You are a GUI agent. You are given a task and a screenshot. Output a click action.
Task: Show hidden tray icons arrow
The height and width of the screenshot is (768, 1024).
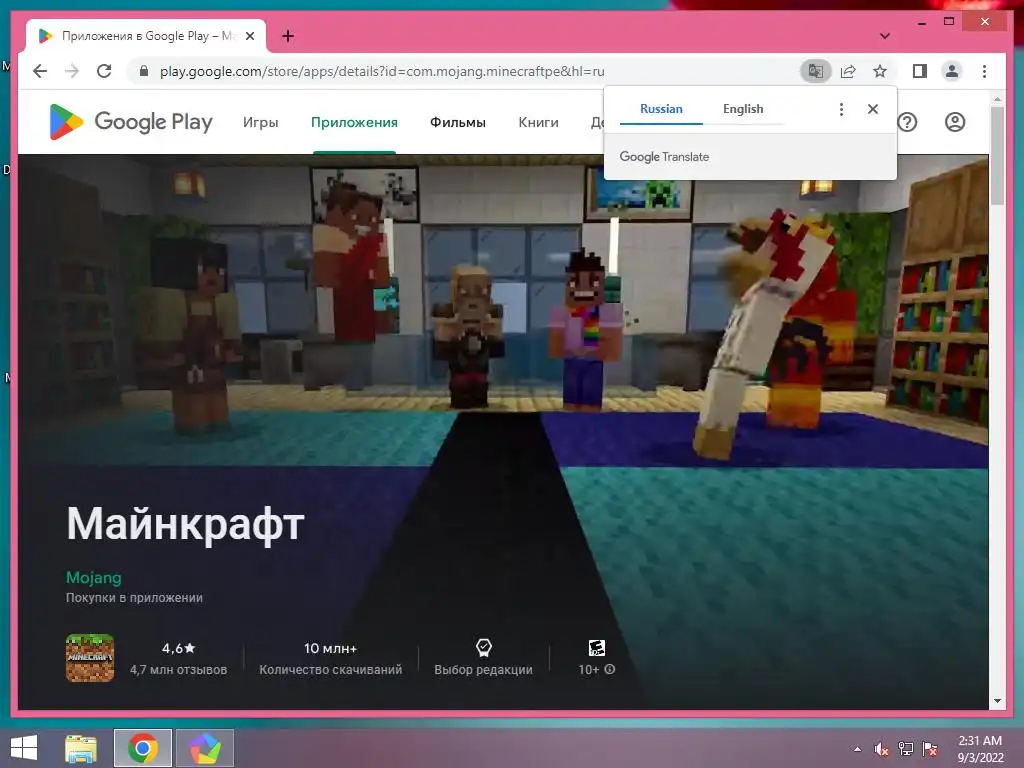(857, 749)
